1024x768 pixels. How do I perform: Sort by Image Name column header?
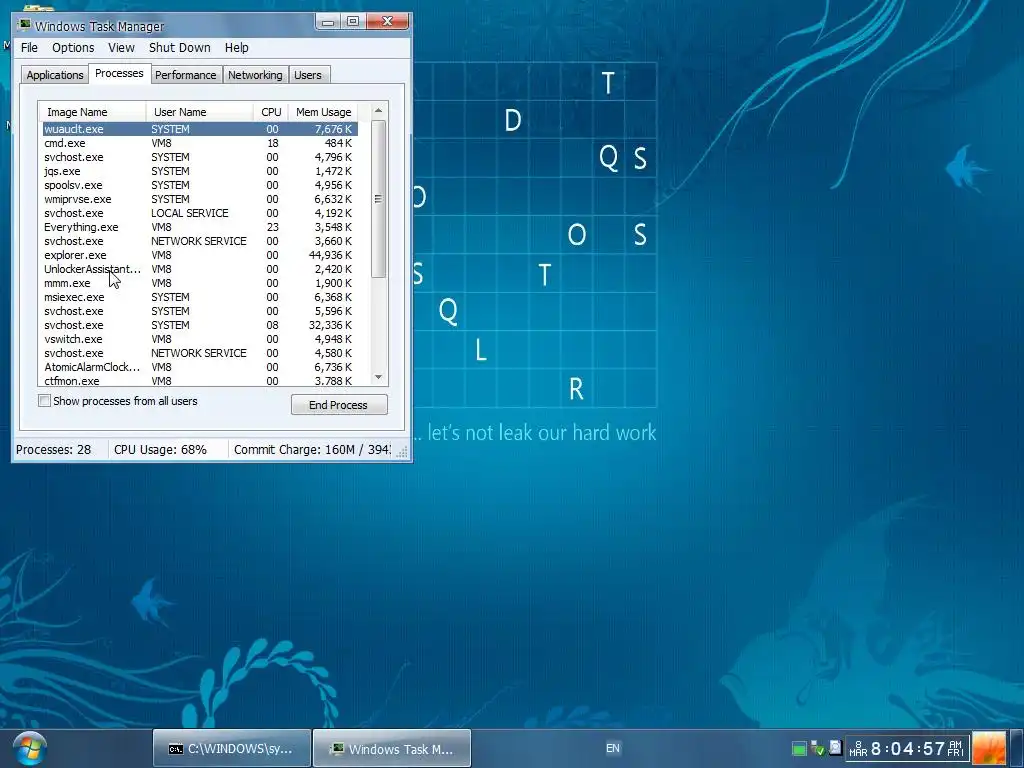(92, 112)
